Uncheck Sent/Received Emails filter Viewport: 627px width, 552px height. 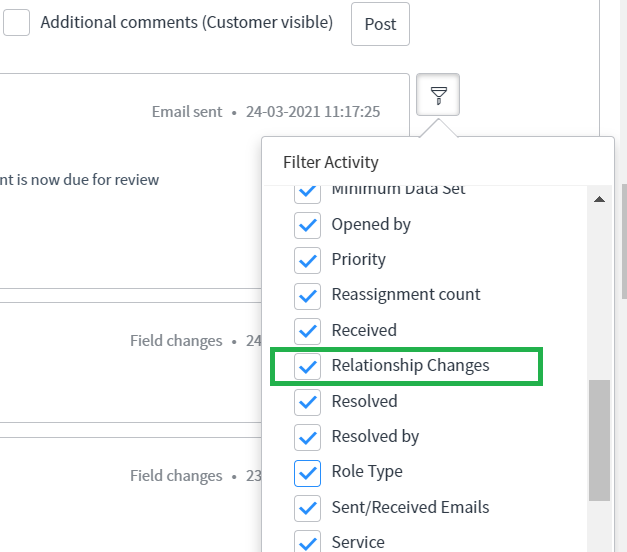308,508
